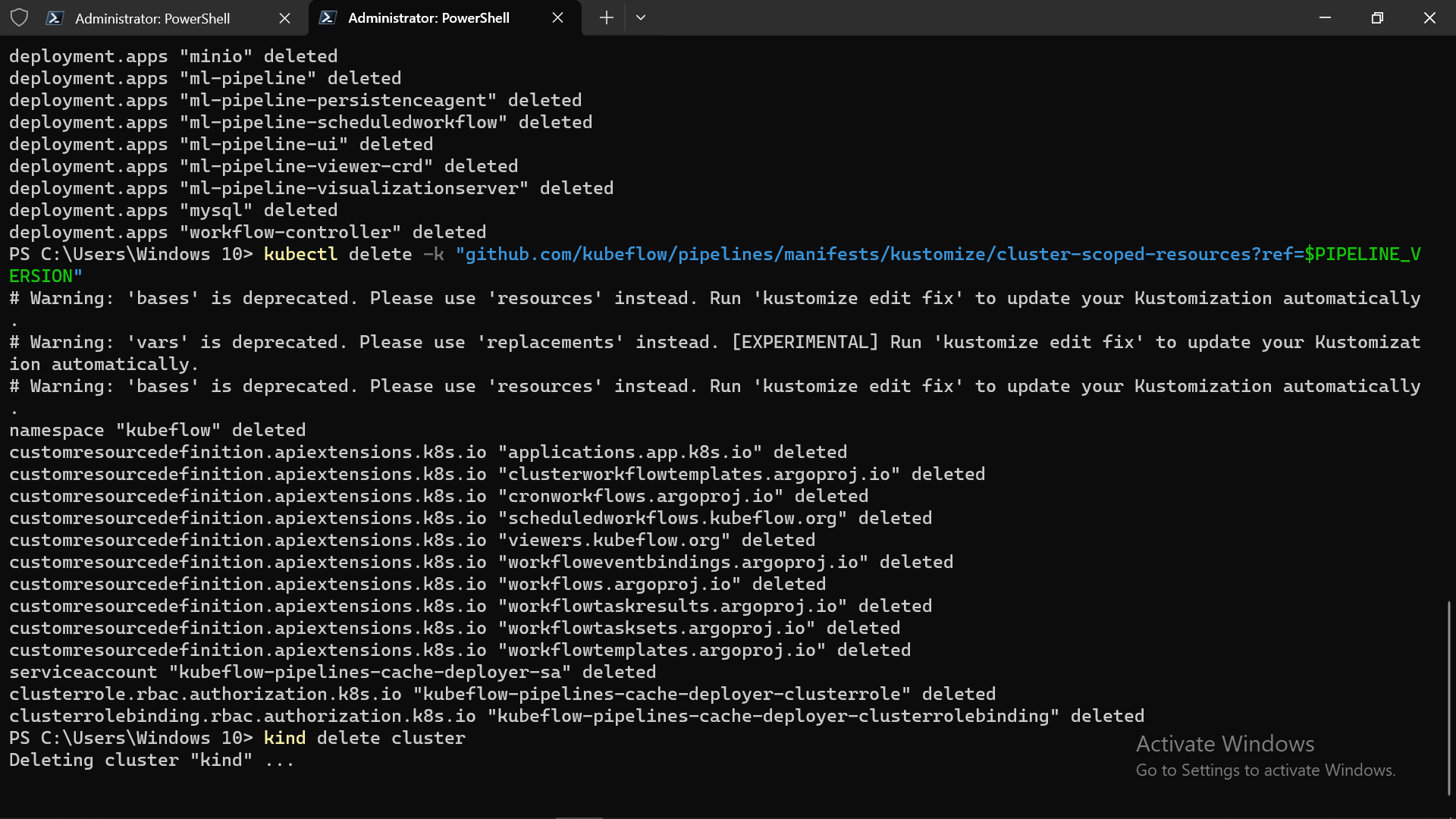The height and width of the screenshot is (819, 1456).
Task: Click the yellow 'kubectl' command word
Action: tap(300, 254)
